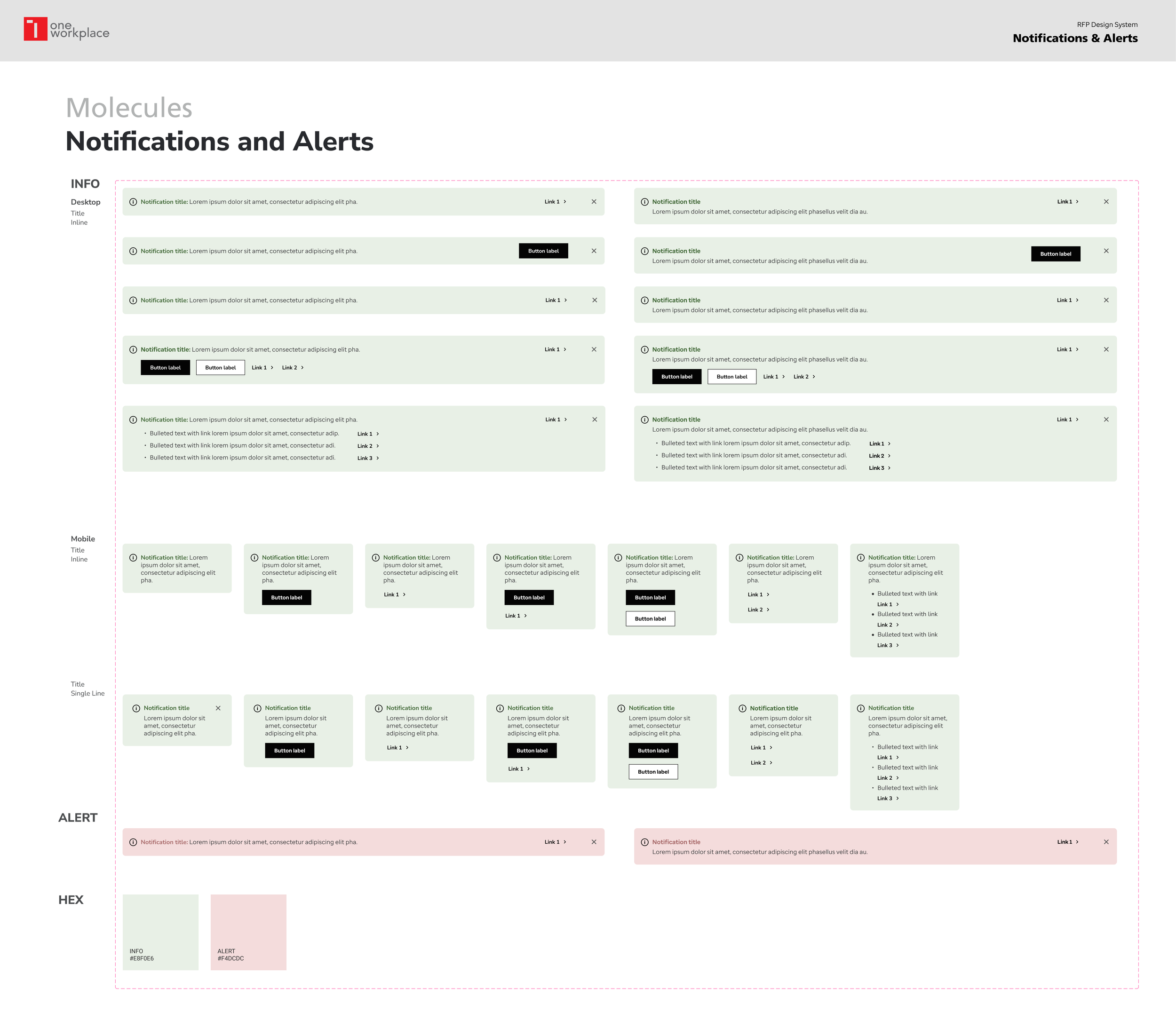Image resolution: width=1176 pixels, height=1029 pixels.
Task: Close the left-side desktop notification with bulleted links
Action: [x=594, y=420]
